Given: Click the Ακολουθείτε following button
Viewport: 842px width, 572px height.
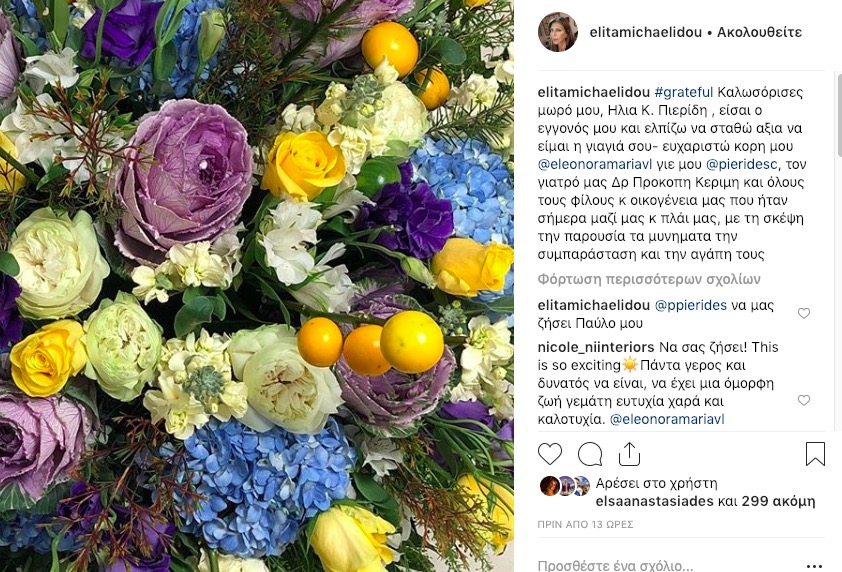Looking at the screenshot, I should pos(759,32).
